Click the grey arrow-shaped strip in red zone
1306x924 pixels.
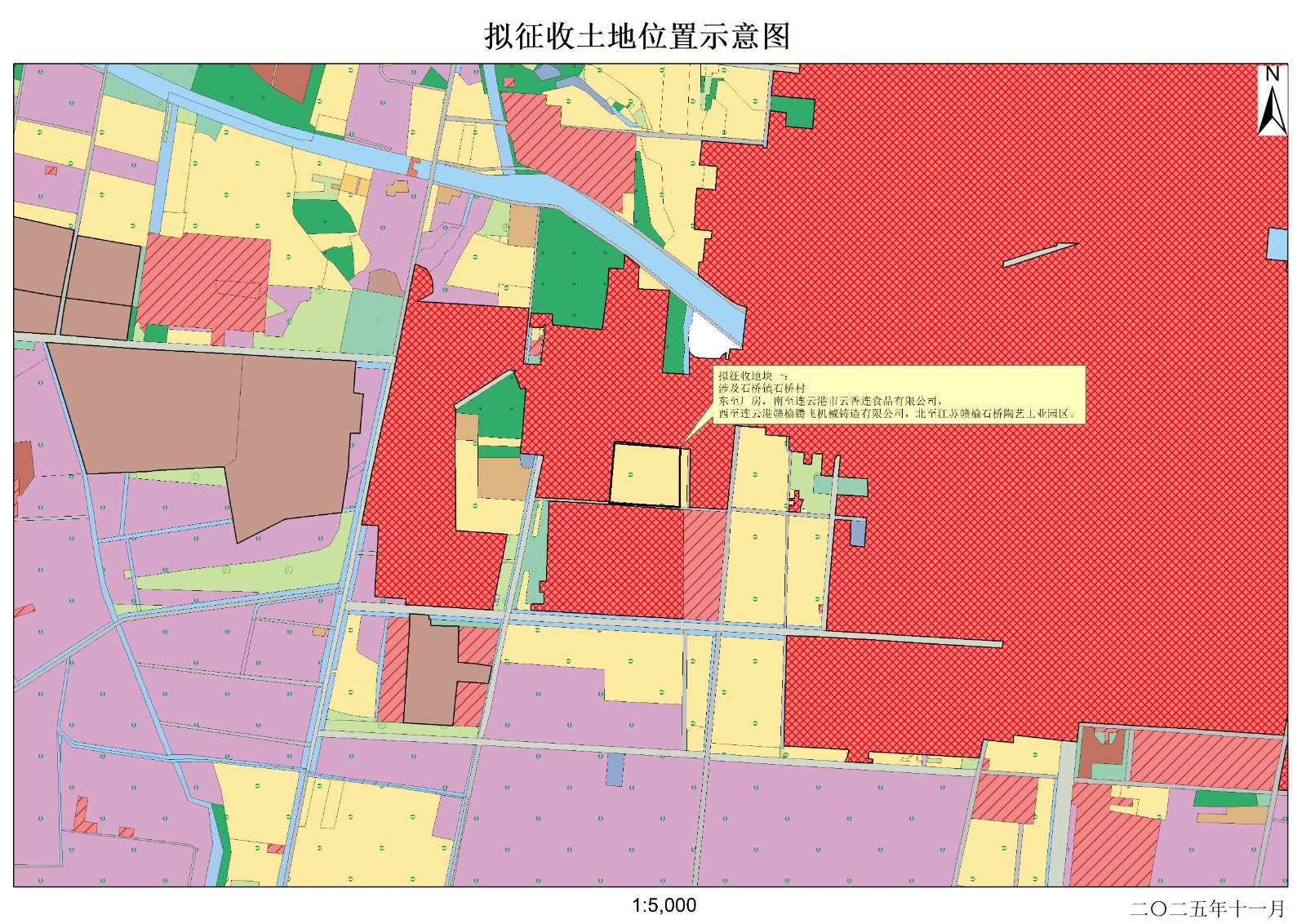click(x=1038, y=254)
